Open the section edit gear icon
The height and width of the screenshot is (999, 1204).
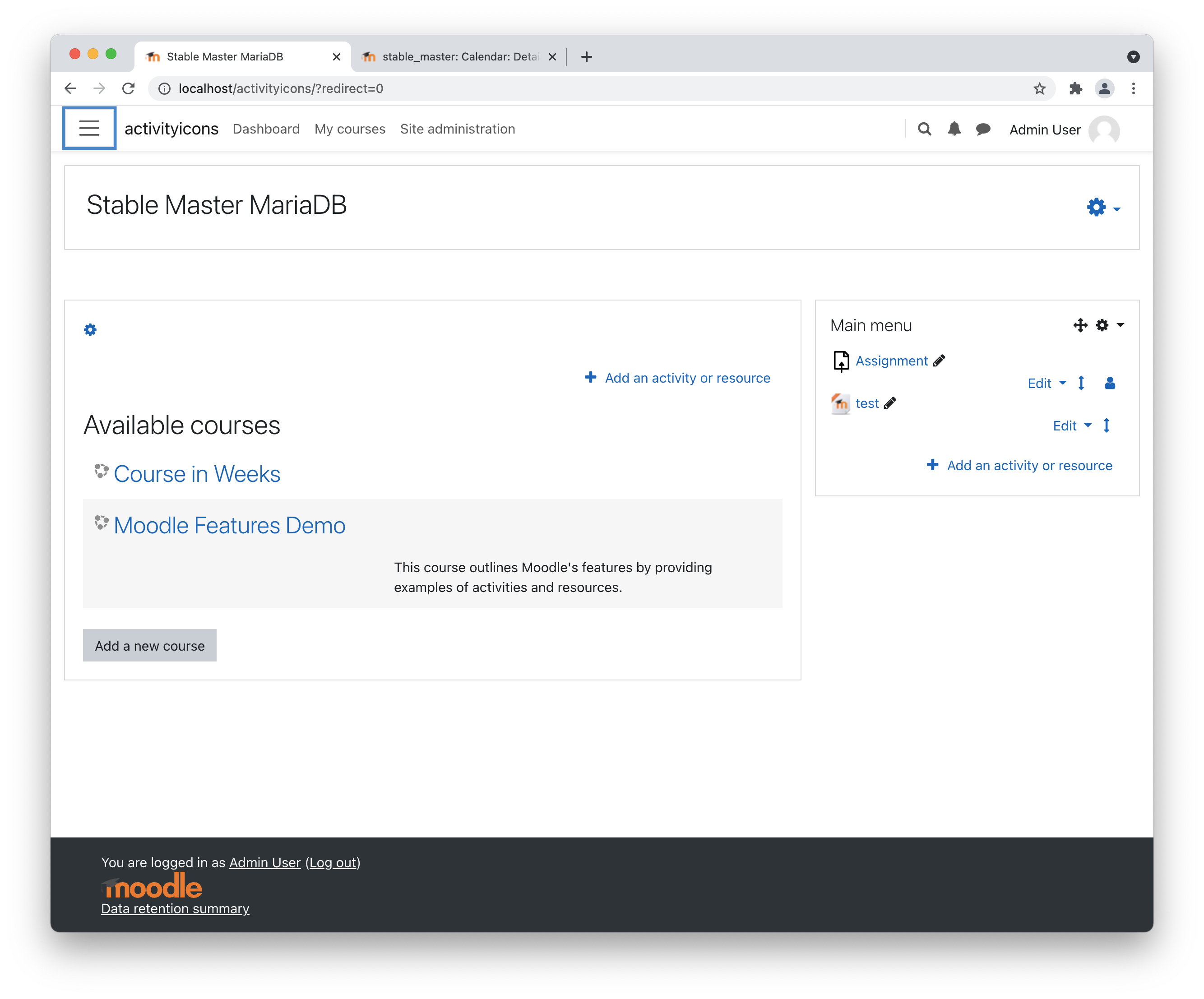click(x=90, y=329)
